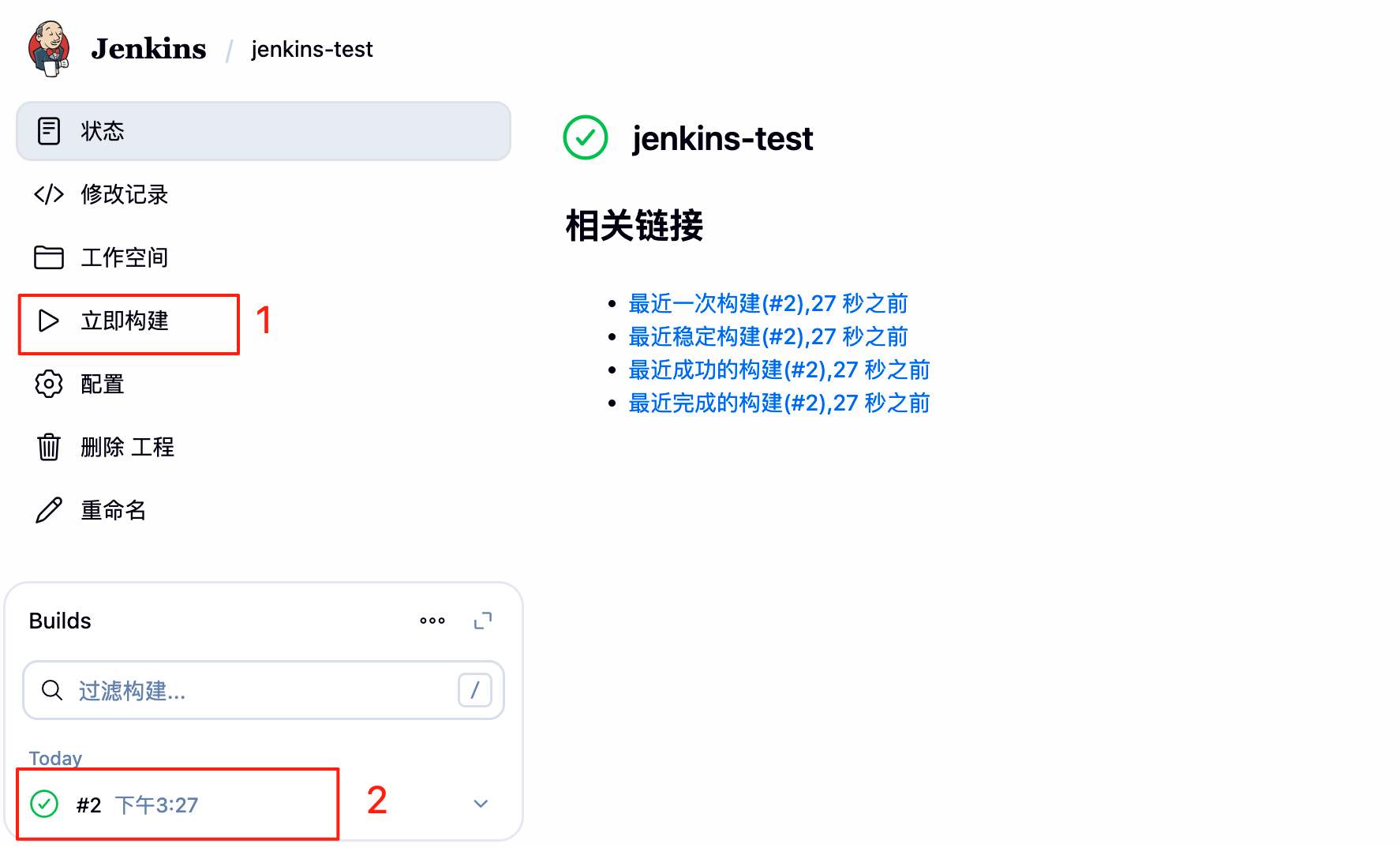The width and height of the screenshot is (1400, 848).
Task: Click the gear icon for 配置
Action: [x=48, y=384]
